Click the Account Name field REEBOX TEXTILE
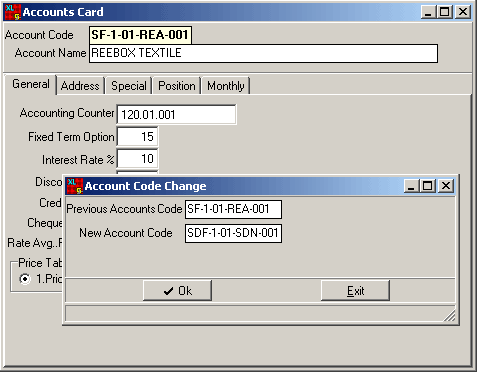Viewport: 477px width, 372px height. tap(263, 53)
